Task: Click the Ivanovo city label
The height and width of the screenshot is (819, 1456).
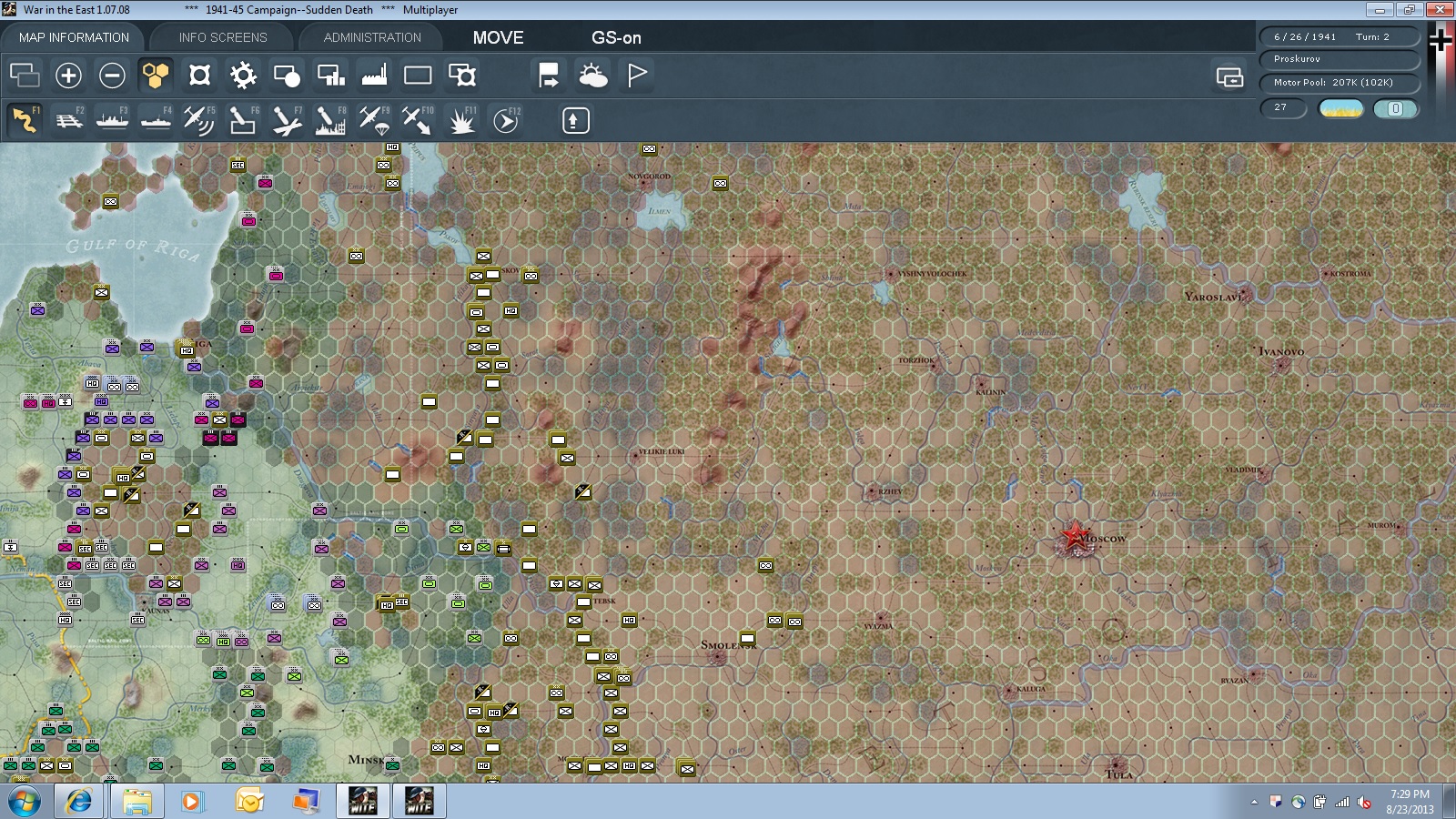Action: 1281,351
